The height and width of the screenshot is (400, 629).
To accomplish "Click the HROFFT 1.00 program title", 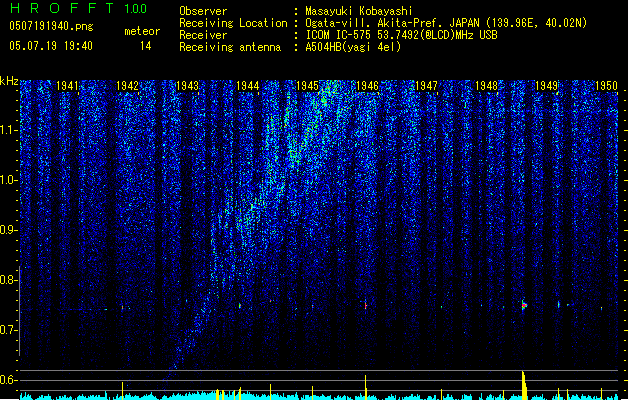I will point(78,8).
